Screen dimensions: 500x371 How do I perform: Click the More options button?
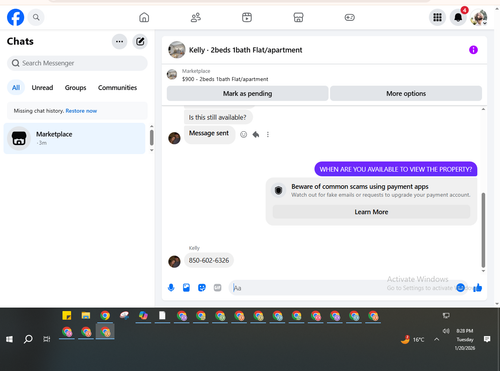coord(406,93)
